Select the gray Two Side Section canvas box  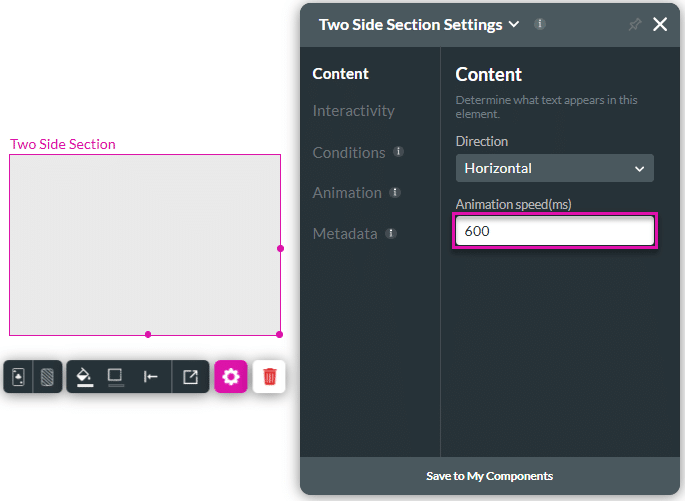pos(145,244)
